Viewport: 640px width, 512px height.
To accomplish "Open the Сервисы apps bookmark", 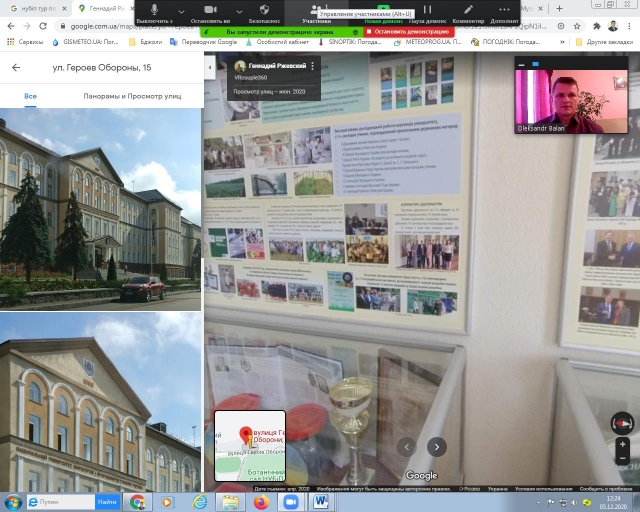I will click(26, 42).
